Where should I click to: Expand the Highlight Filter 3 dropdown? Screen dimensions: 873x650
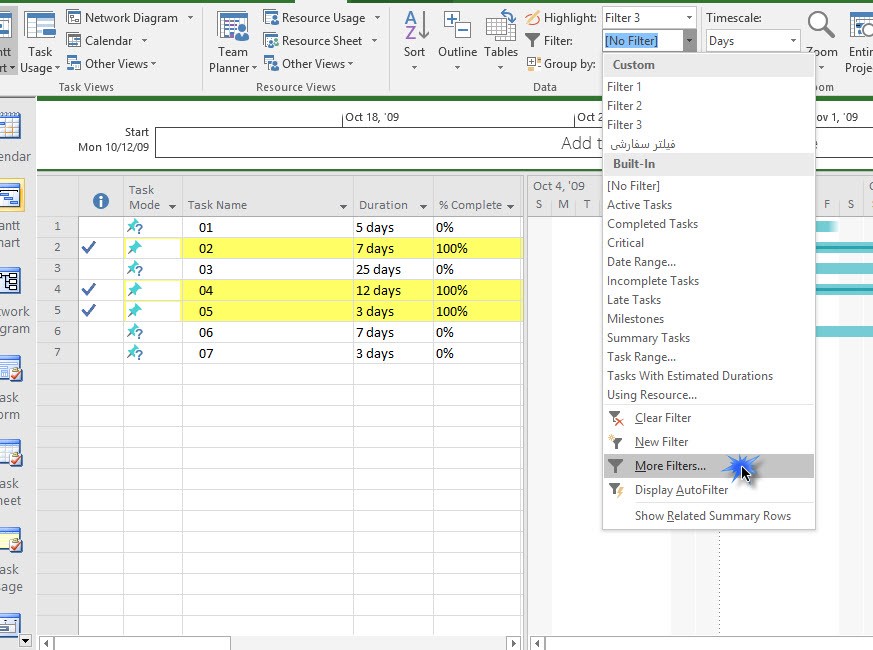tap(689, 18)
